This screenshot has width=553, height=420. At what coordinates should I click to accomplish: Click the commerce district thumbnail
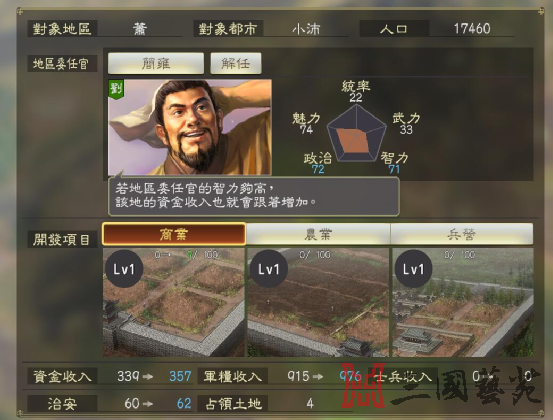[174, 302]
